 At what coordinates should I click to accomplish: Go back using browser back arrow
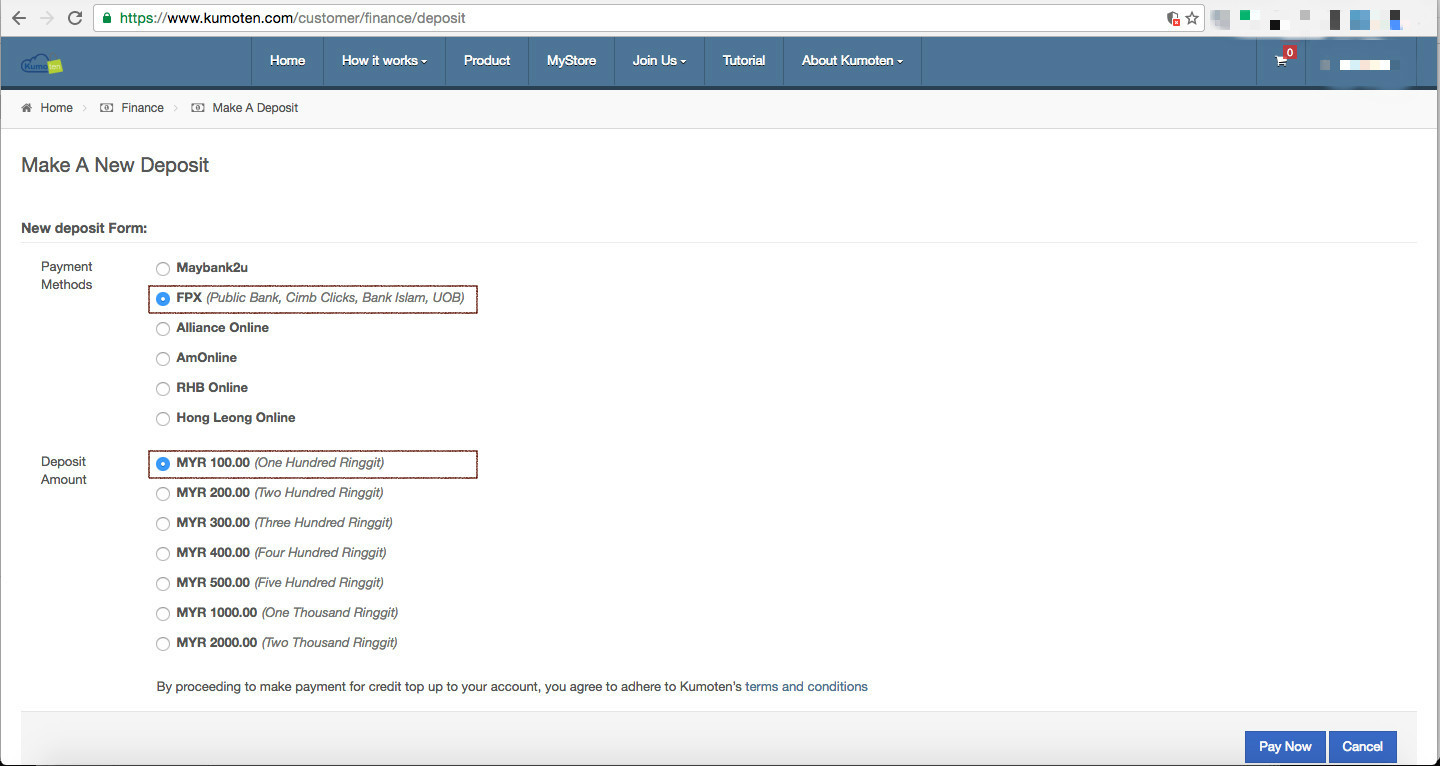pos(19,18)
